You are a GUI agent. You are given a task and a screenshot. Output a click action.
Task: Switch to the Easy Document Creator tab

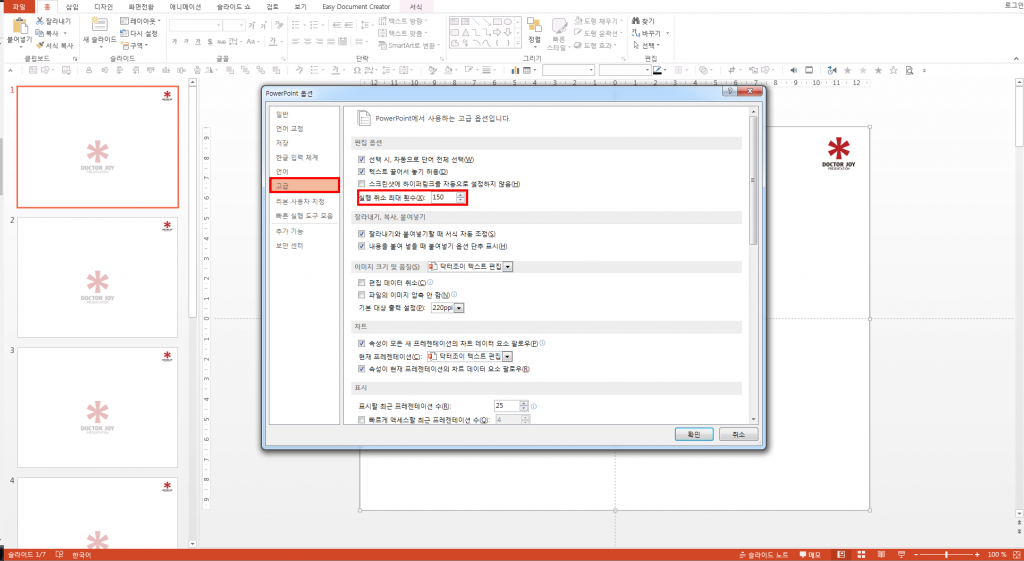click(357, 7)
